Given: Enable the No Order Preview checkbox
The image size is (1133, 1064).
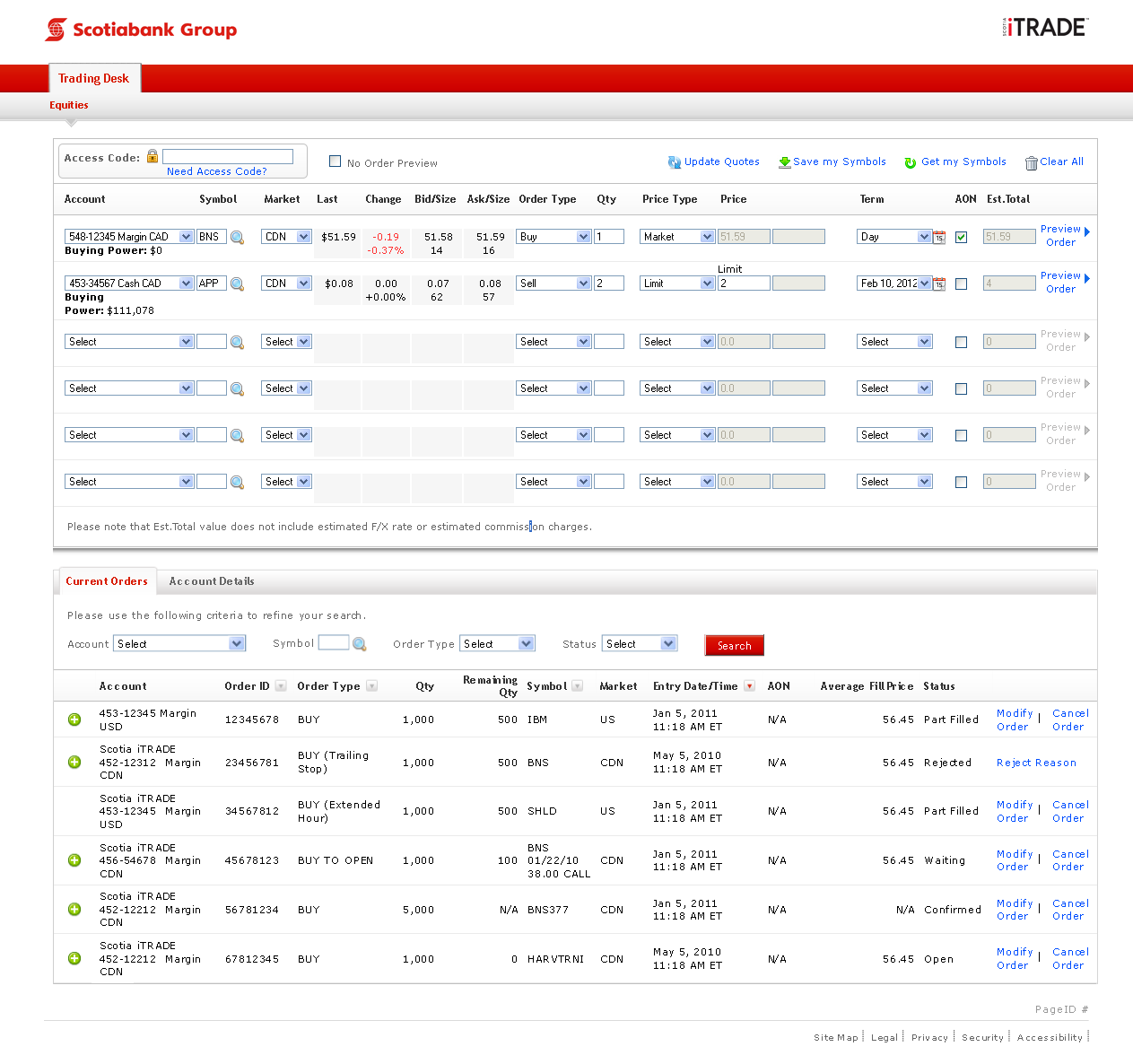Looking at the screenshot, I should tap(336, 161).
